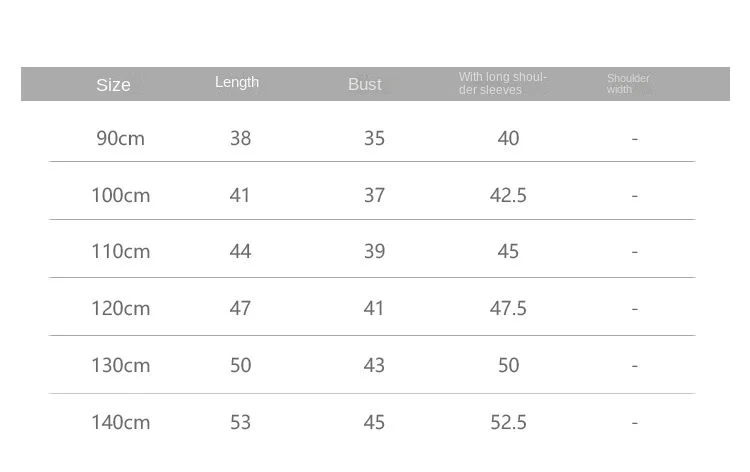The image size is (750, 472).
Task: Click the Bust value 43 for 130cm
Action: (x=374, y=365)
